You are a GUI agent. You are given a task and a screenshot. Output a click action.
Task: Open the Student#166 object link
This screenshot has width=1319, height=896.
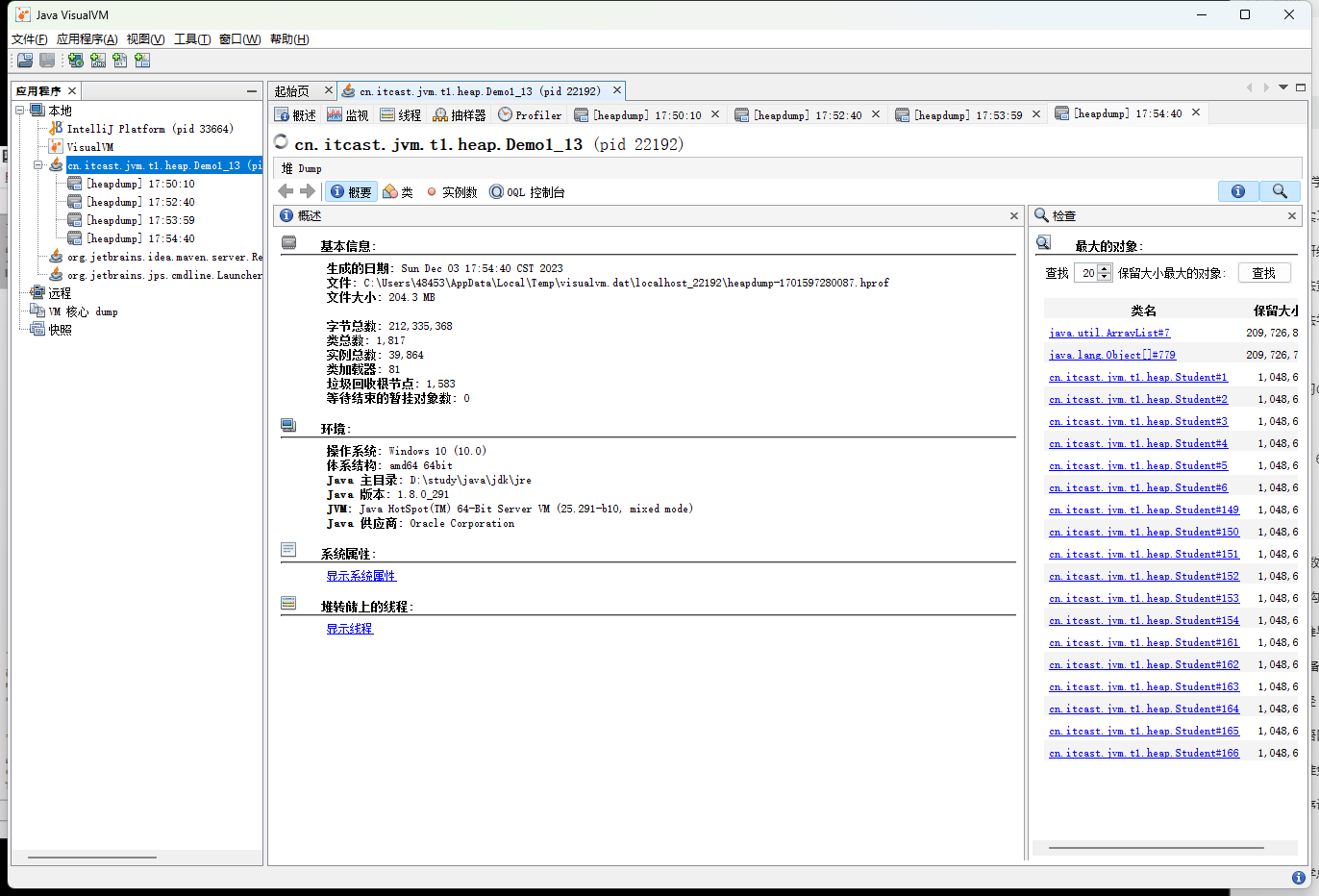click(1144, 753)
